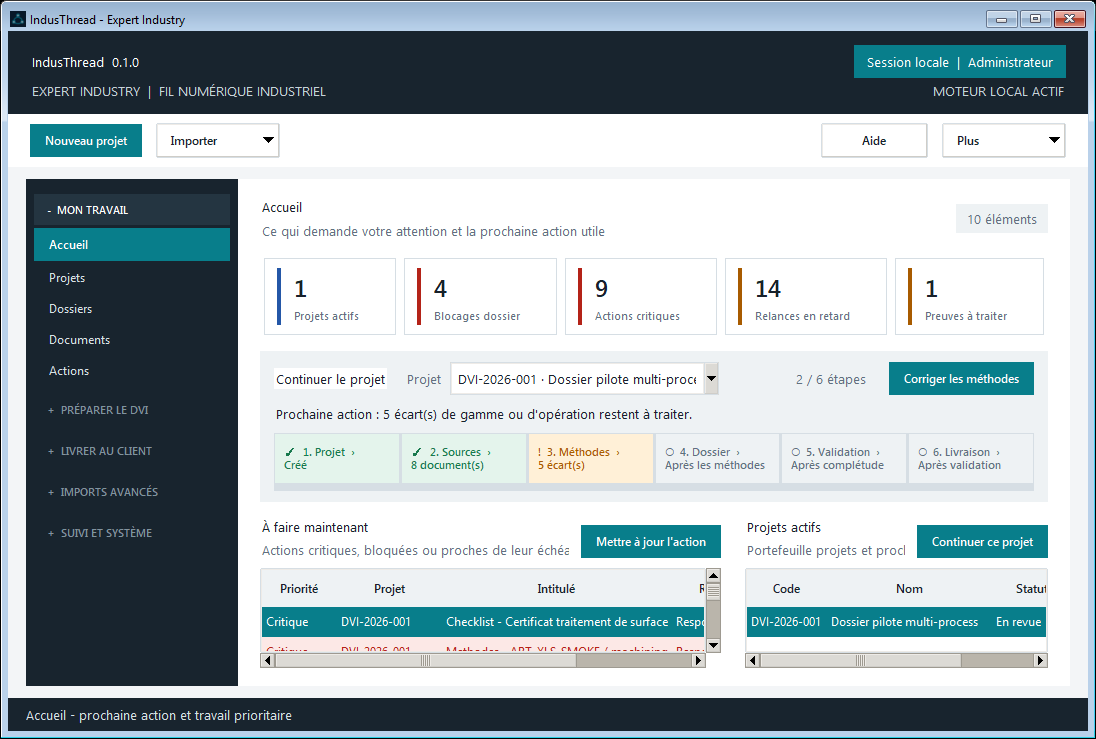Select step 3. Méthodes 5 écart(s)
This screenshot has height=739, width=1096.
[x=591, y=459]
